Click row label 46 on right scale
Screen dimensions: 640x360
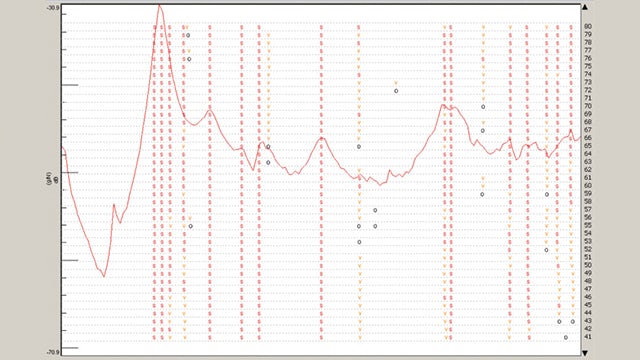588,297
